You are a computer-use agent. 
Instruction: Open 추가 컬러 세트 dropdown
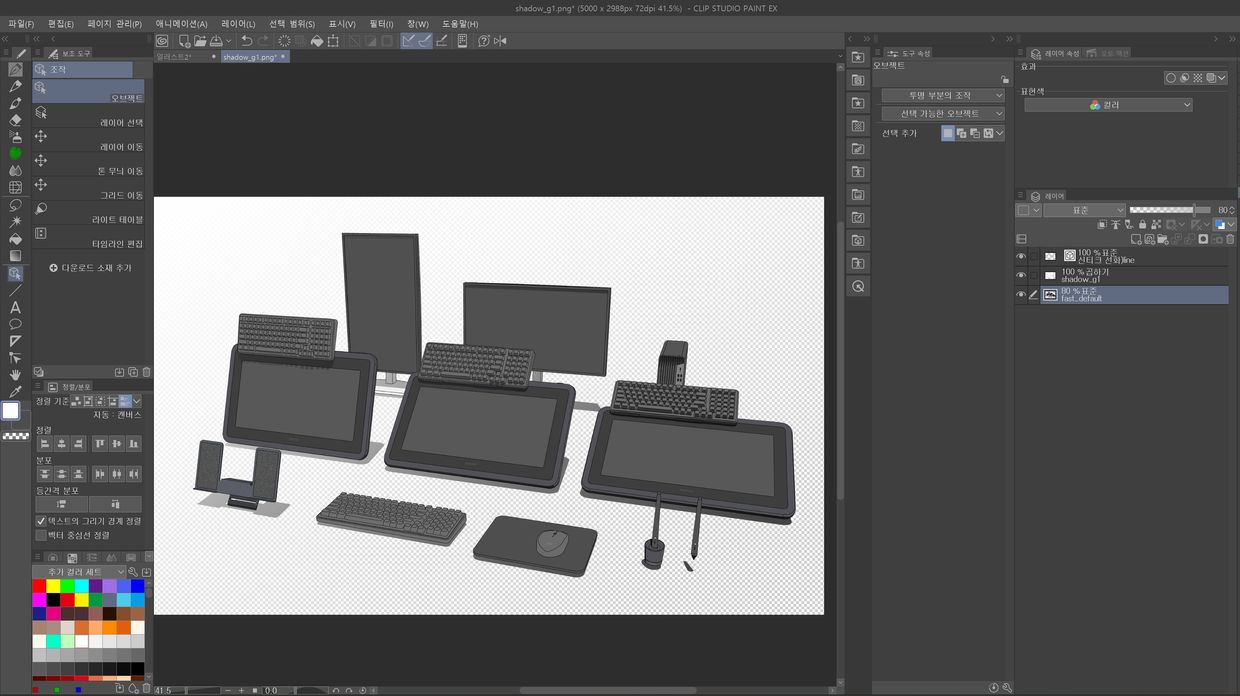pos(79,572)
